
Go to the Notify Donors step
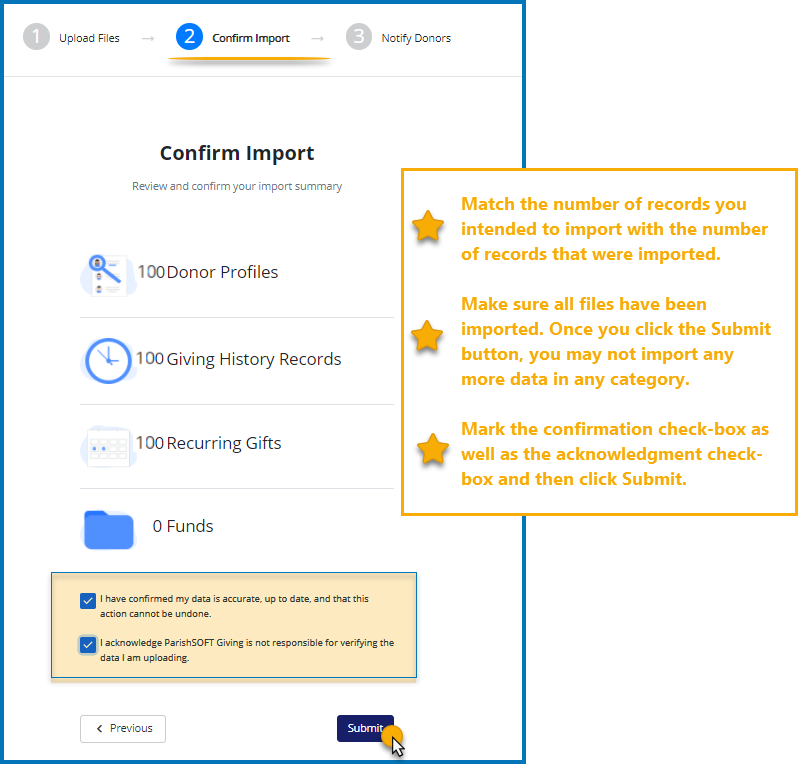click(x=416, y=38)
